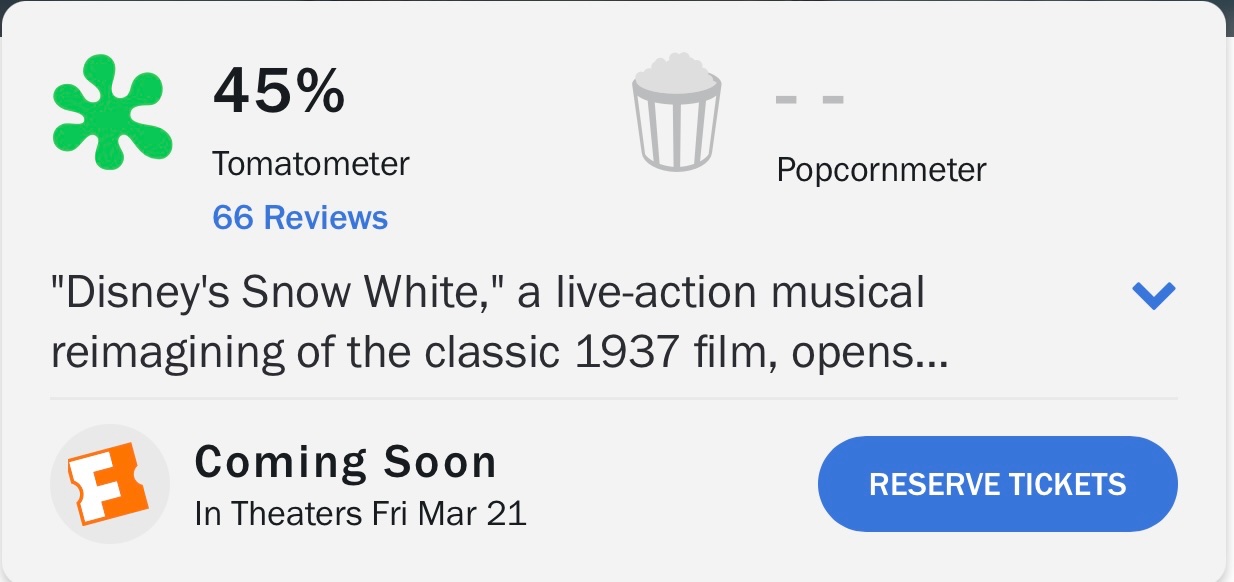Click the empty Popcornmeter score dashes
Image resolution: width=1234 pixels, height=582 pixels.
tap(810, 100)
